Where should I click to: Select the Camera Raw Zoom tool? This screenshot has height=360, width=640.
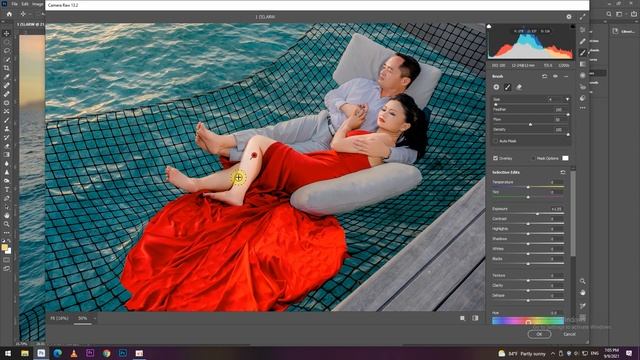pyautogui.click(x=582, y=281)
